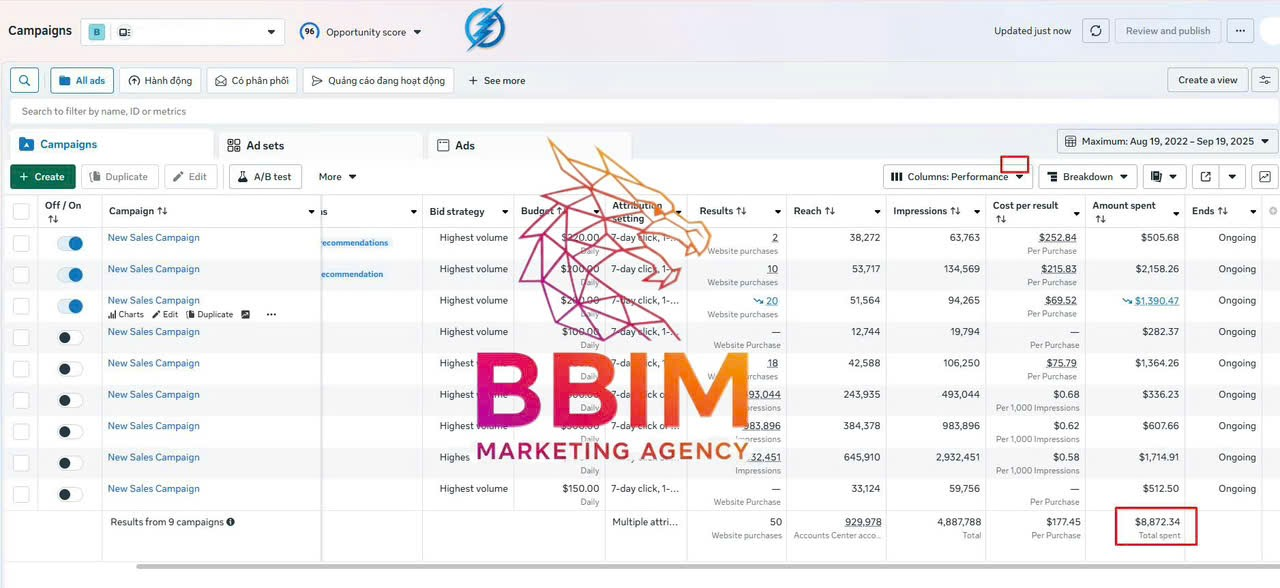Viewport: 1280px width, 588px height.
Task: Click the Export table data icon
Action: (x=1206, y=177)
